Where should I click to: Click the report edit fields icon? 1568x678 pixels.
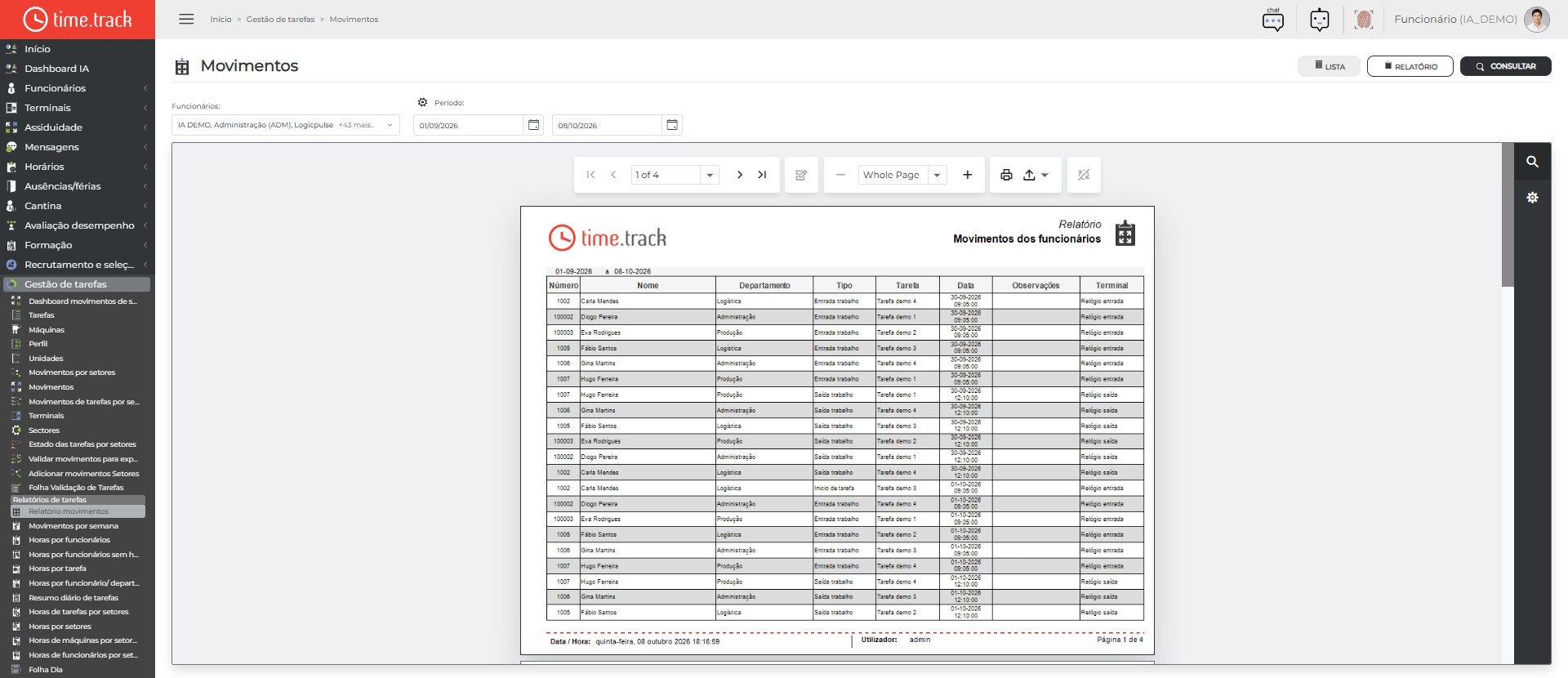click(801, 175)
